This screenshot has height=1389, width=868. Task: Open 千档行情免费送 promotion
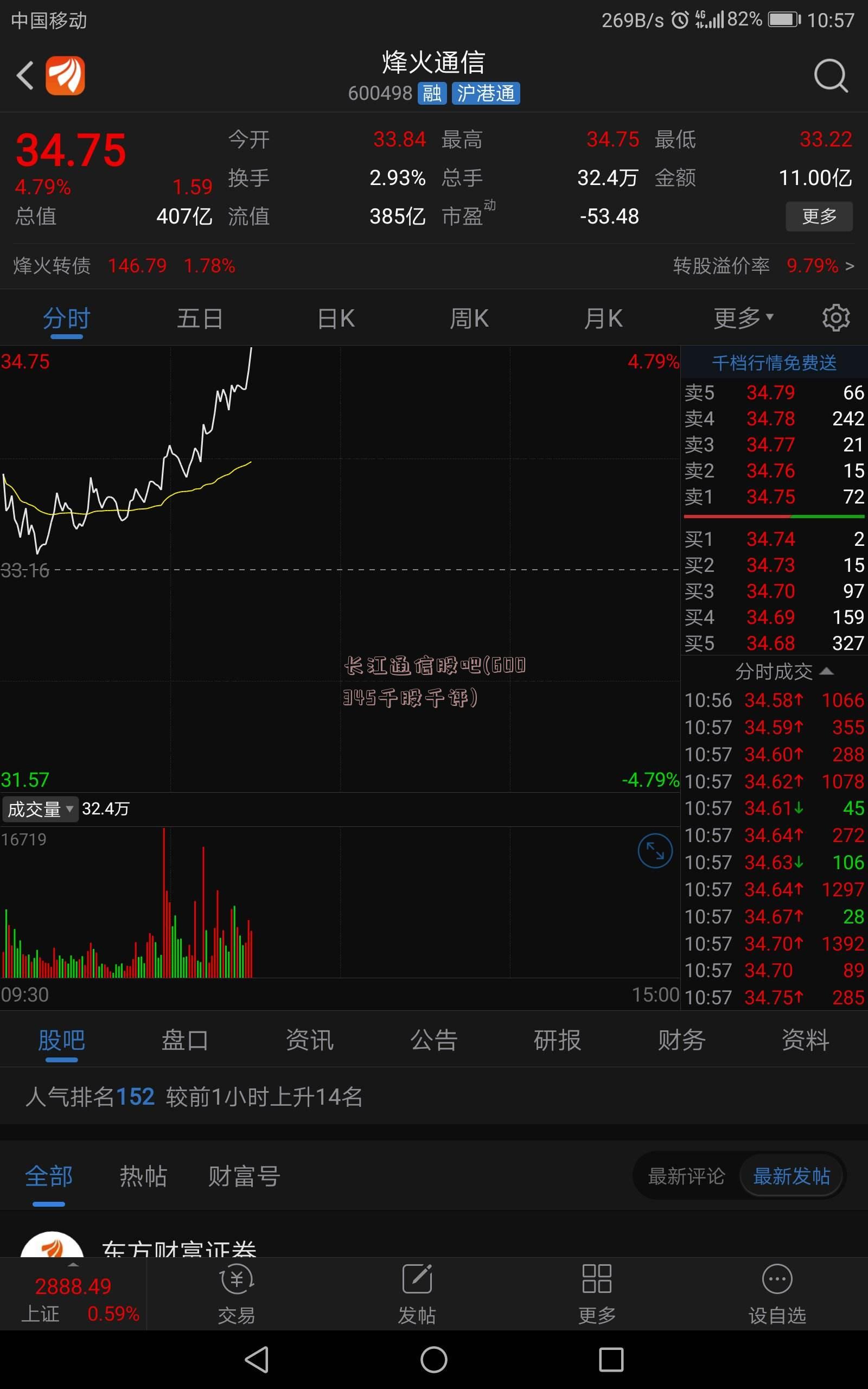click(774, 363)
